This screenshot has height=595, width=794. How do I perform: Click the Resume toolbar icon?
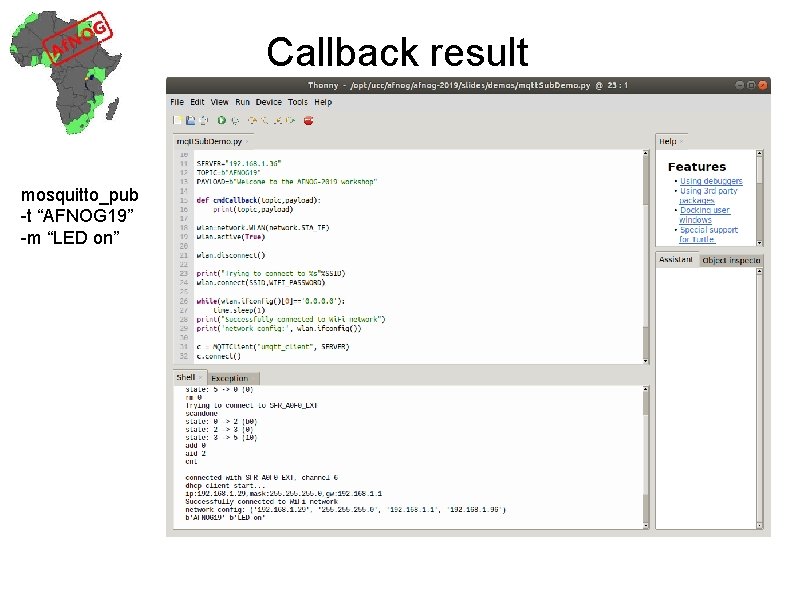click(290, 121)
